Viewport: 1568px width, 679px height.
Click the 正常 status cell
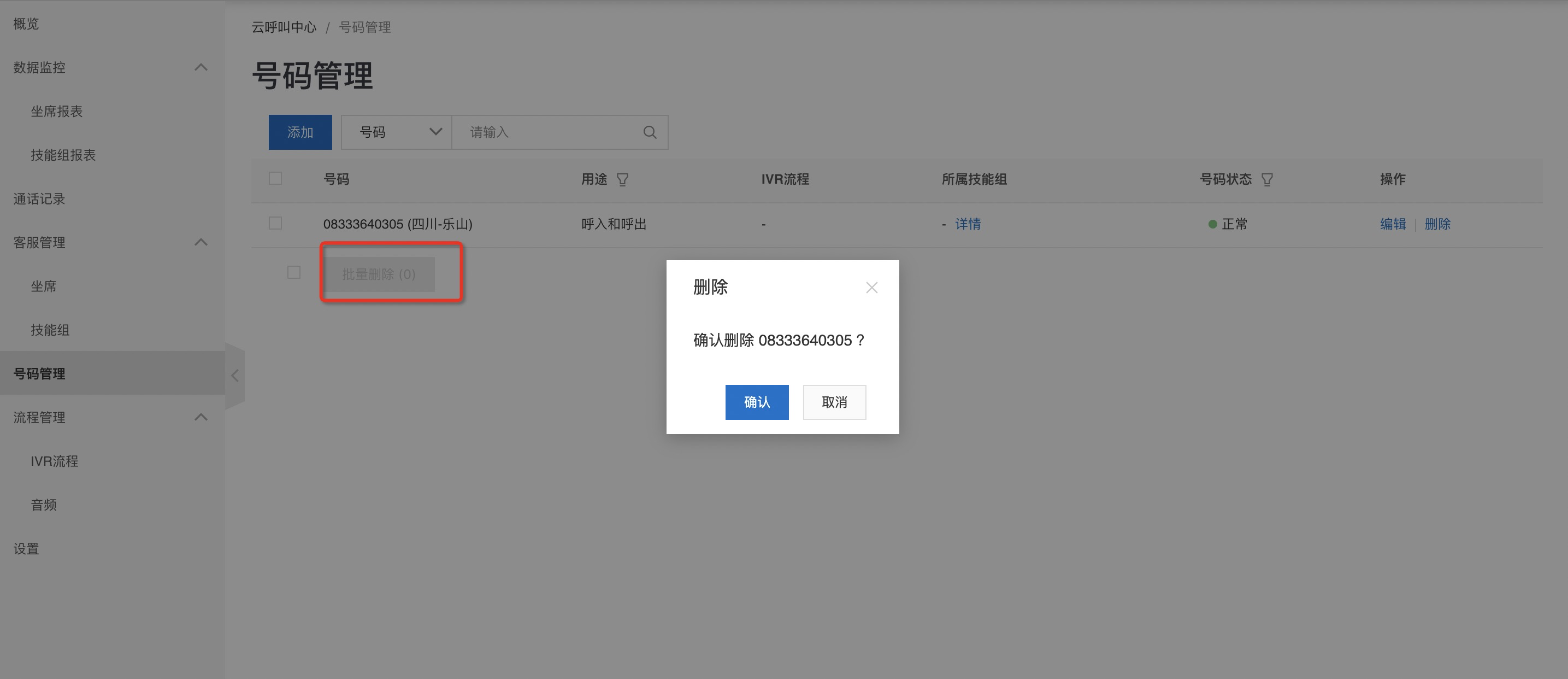(1228, 224)
